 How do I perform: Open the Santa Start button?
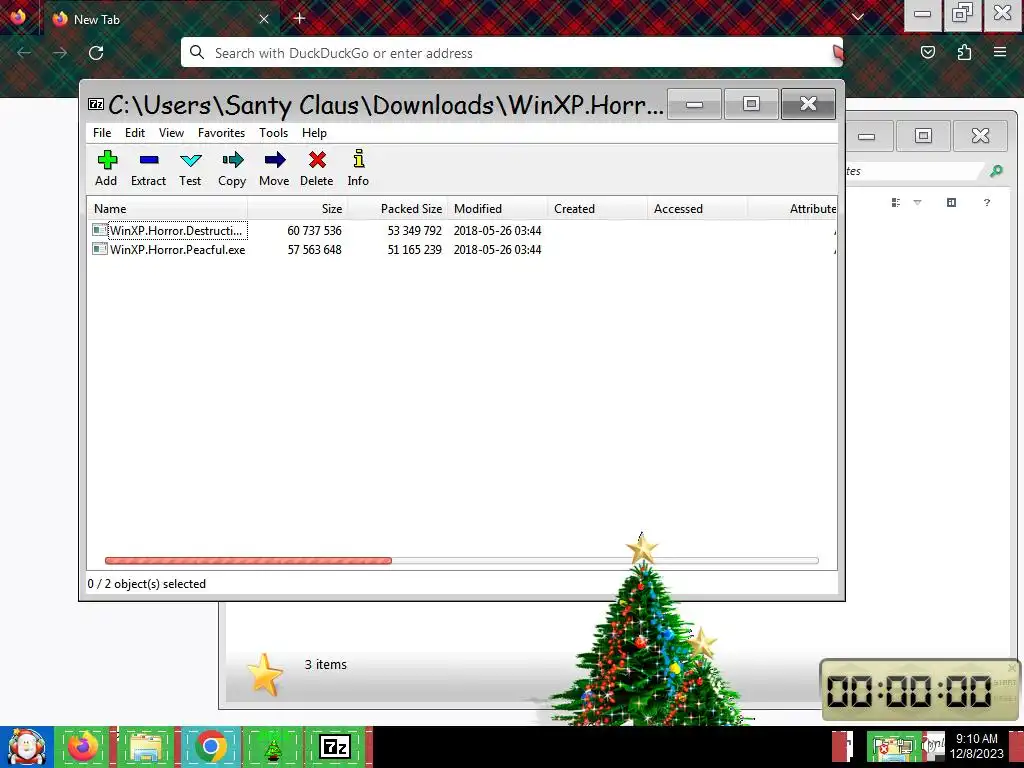click(x=27, y=747)
